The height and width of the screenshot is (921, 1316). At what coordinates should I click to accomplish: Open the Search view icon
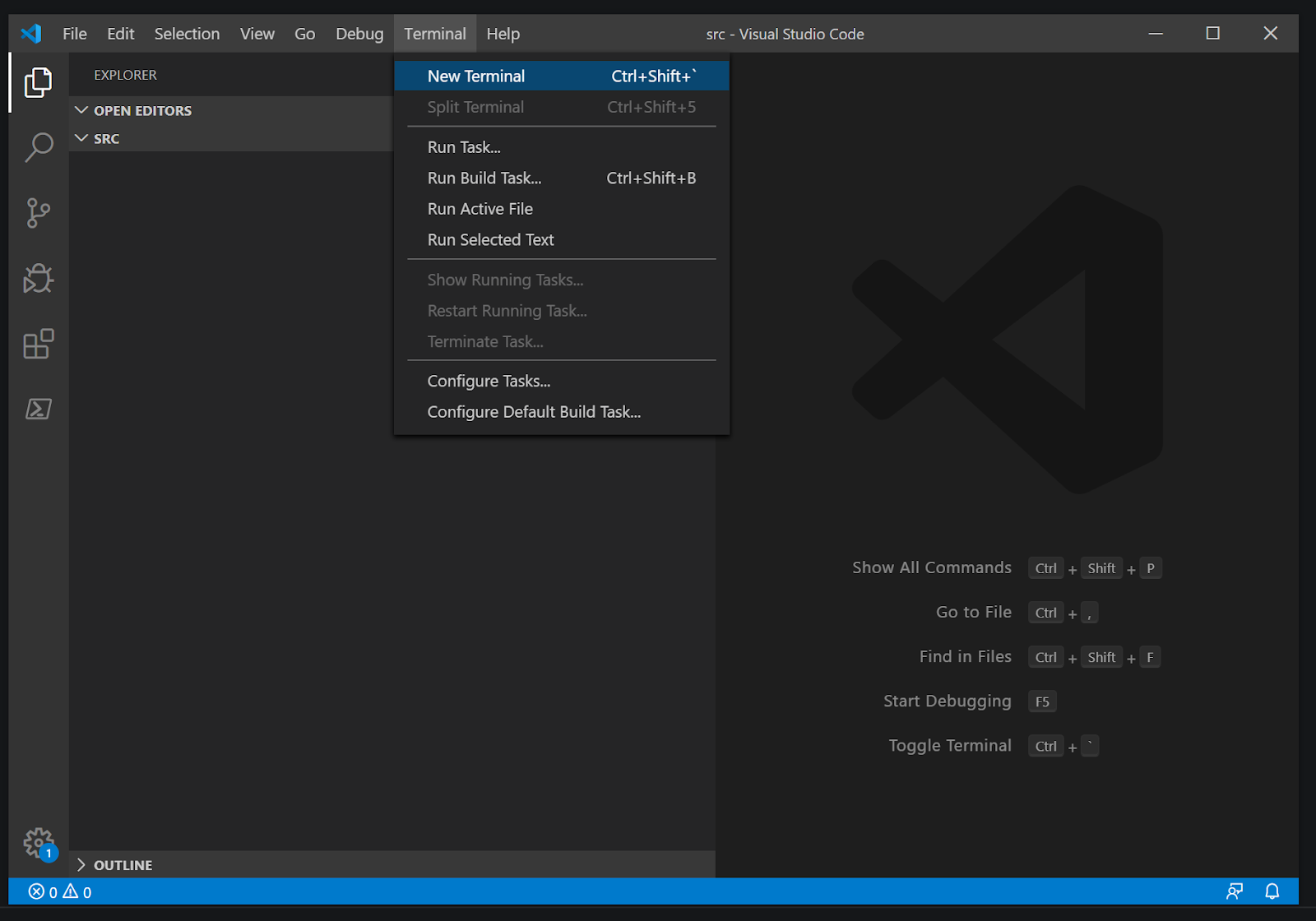pyautogui.click(x=38, y=148)
